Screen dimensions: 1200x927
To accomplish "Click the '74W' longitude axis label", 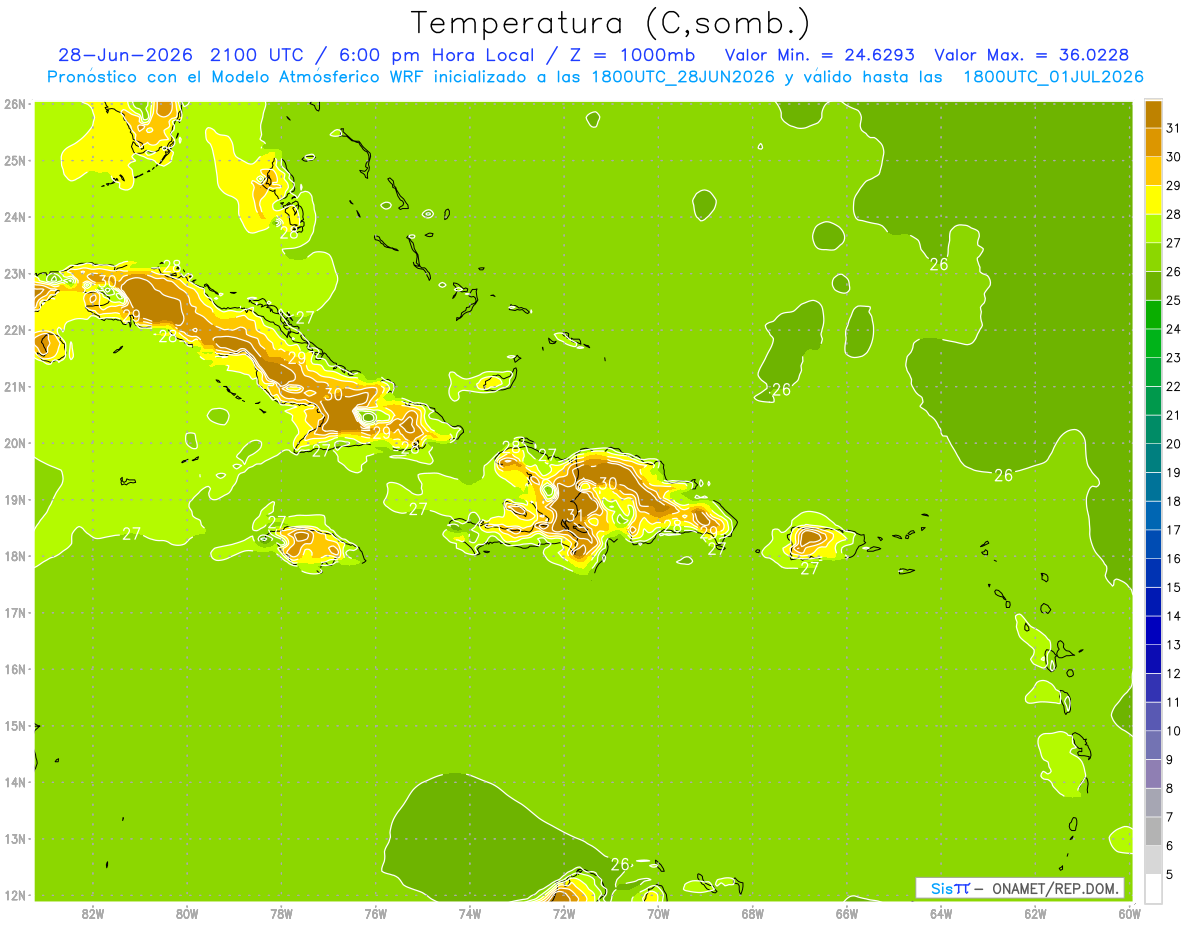I will click(x=470, y=913).
